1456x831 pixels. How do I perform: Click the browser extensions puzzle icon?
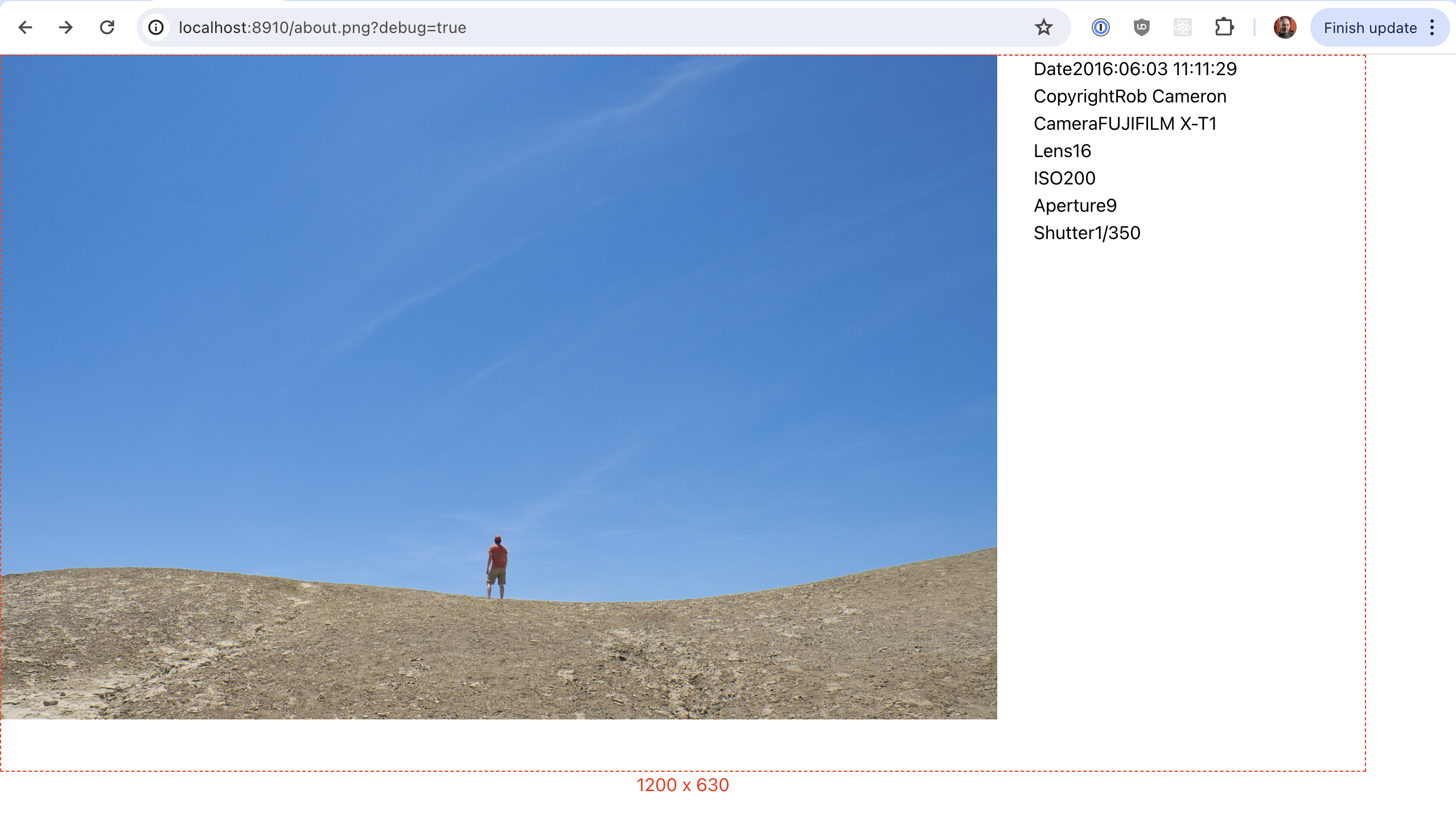point(1224,27)
